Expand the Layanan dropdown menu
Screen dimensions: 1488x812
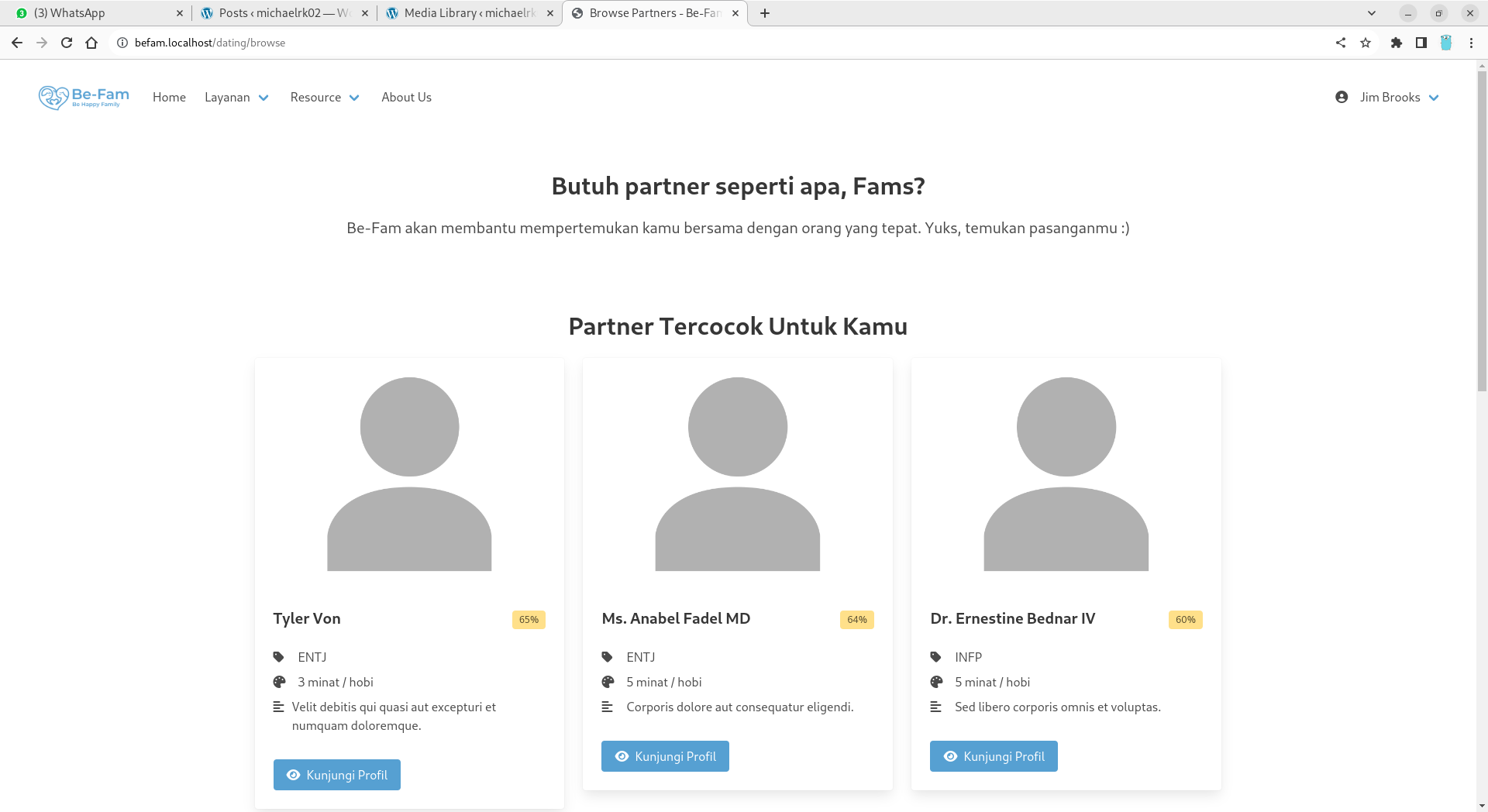click(x=236, y=97)
